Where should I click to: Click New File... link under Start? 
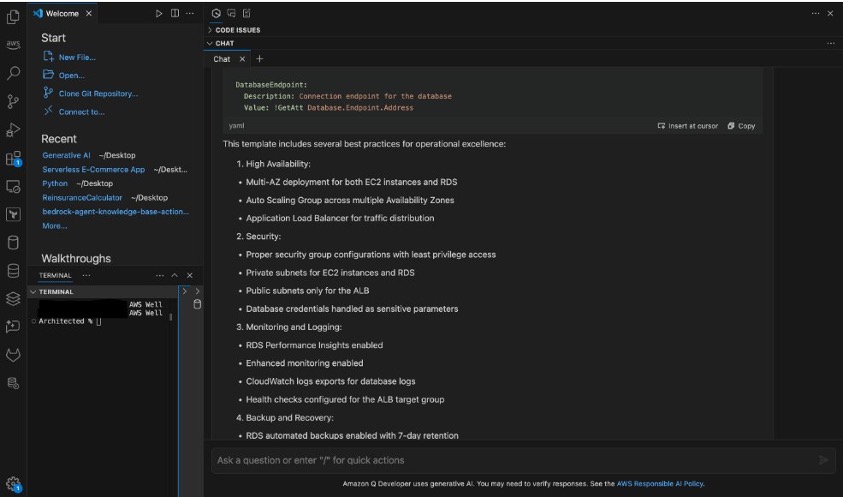[77, 57]
